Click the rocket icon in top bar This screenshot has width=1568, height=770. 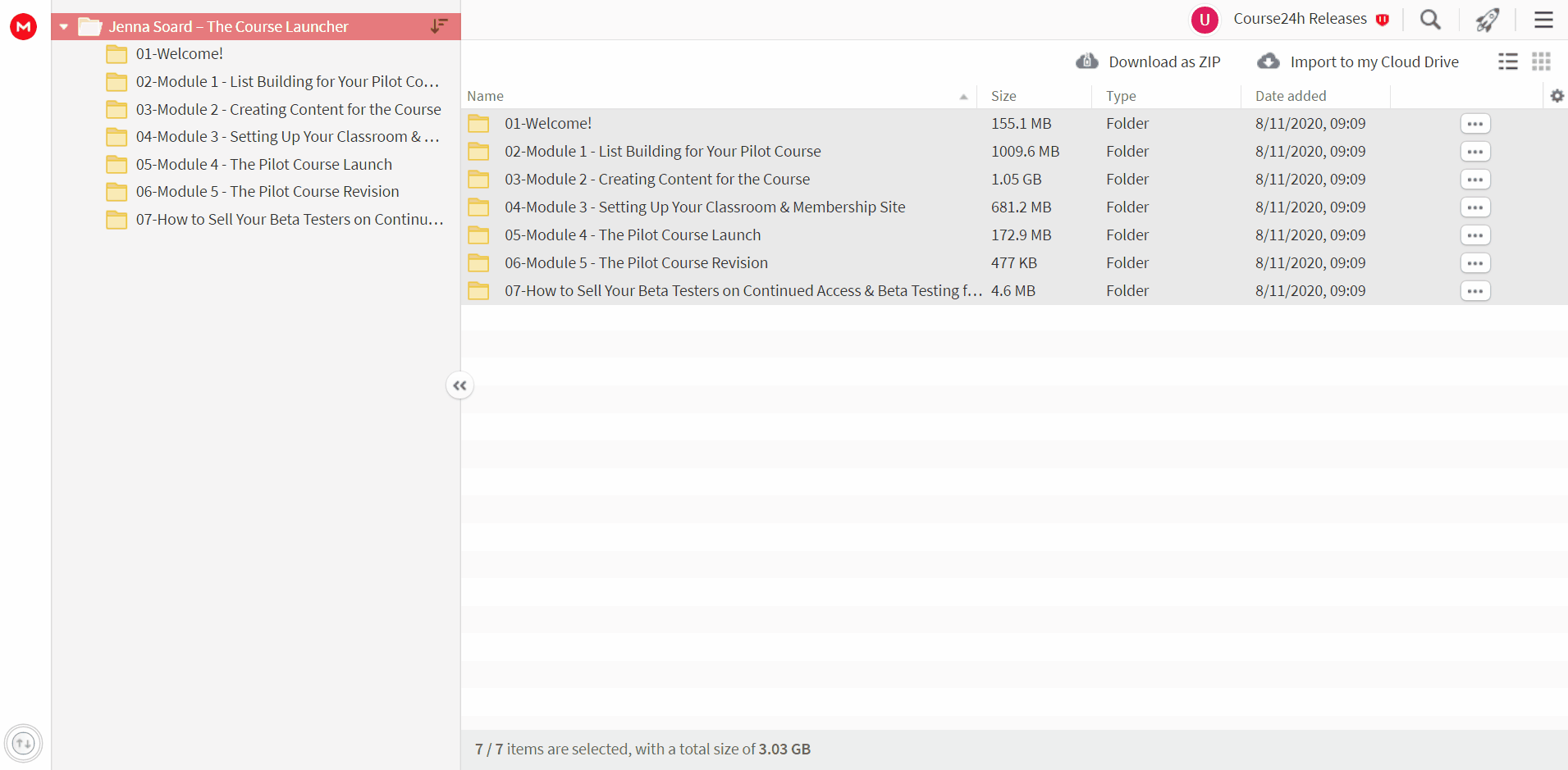(1488, 20)
